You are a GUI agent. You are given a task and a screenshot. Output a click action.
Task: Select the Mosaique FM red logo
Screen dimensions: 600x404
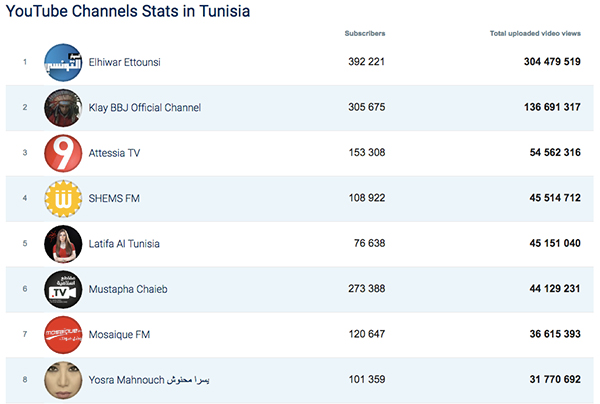point(63,335)
